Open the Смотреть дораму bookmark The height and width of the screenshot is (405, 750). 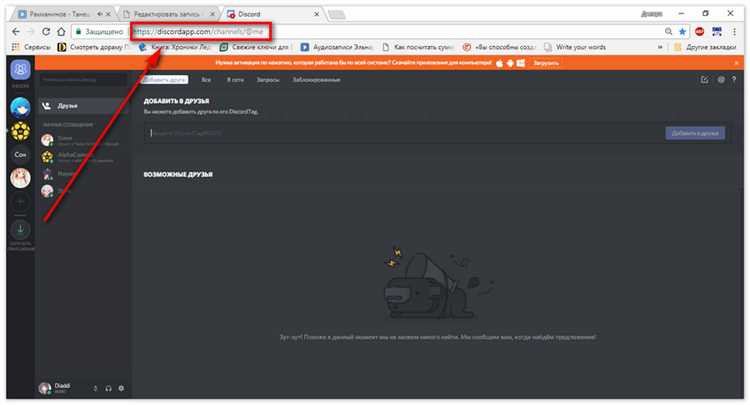pyautogui.click(x=93, y=47)
